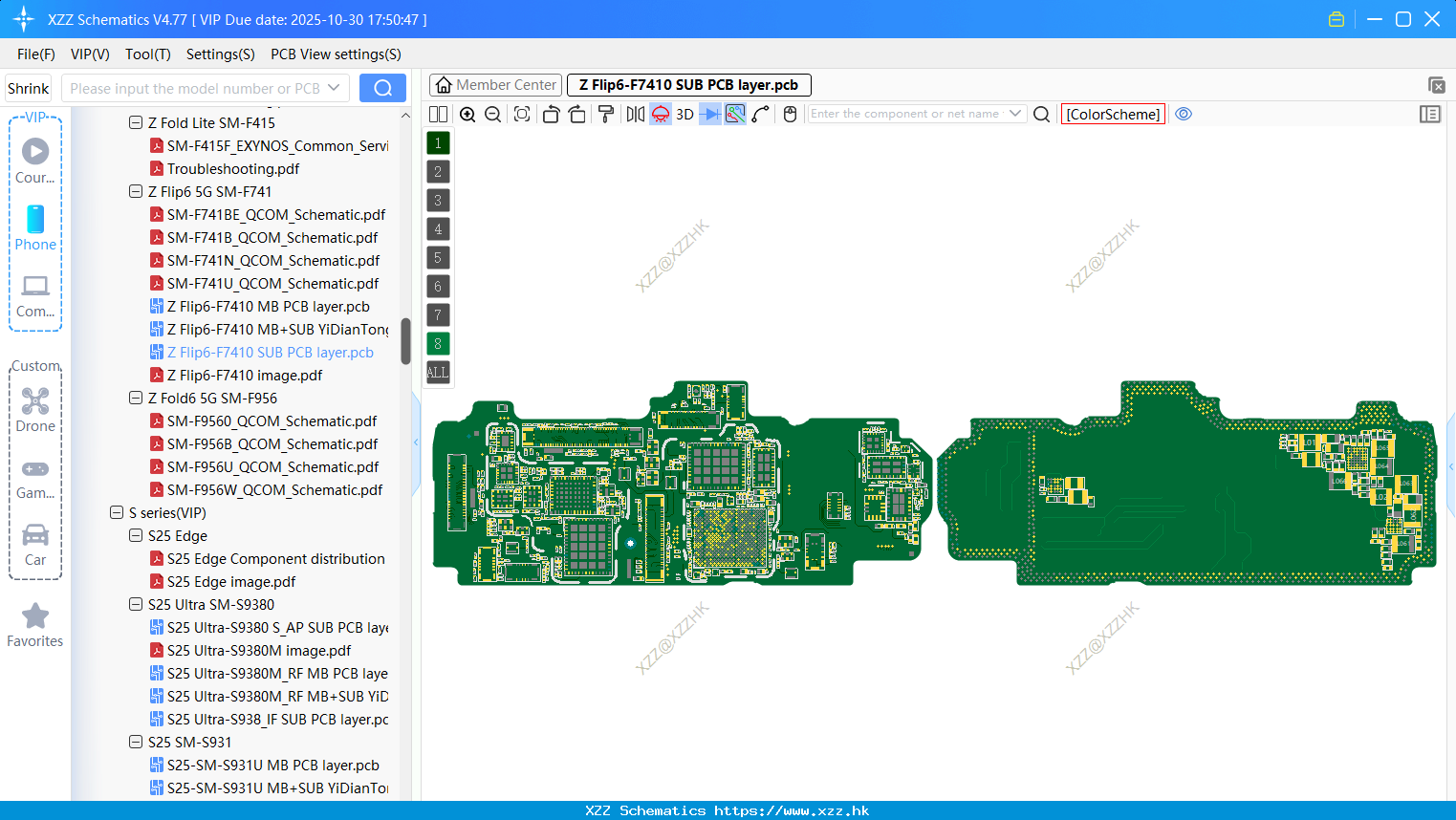Viewport: 1456px width, 820px height.
Task: Open Favorites star icon
Action: click(35, 624)
